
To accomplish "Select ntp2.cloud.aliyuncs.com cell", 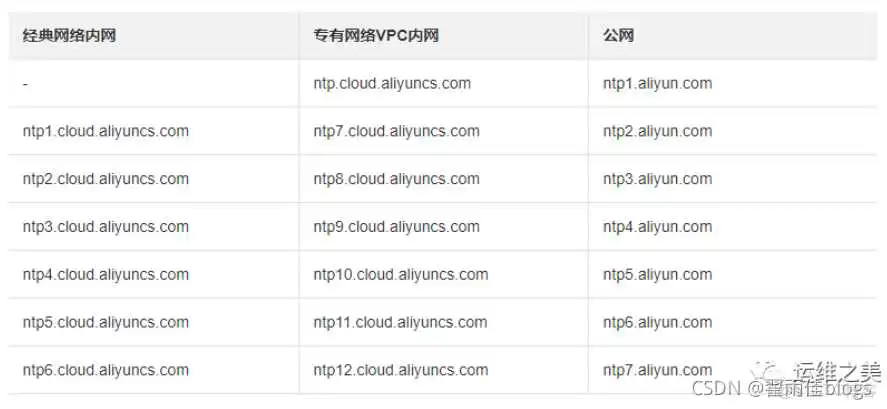I will click(105, 179).
